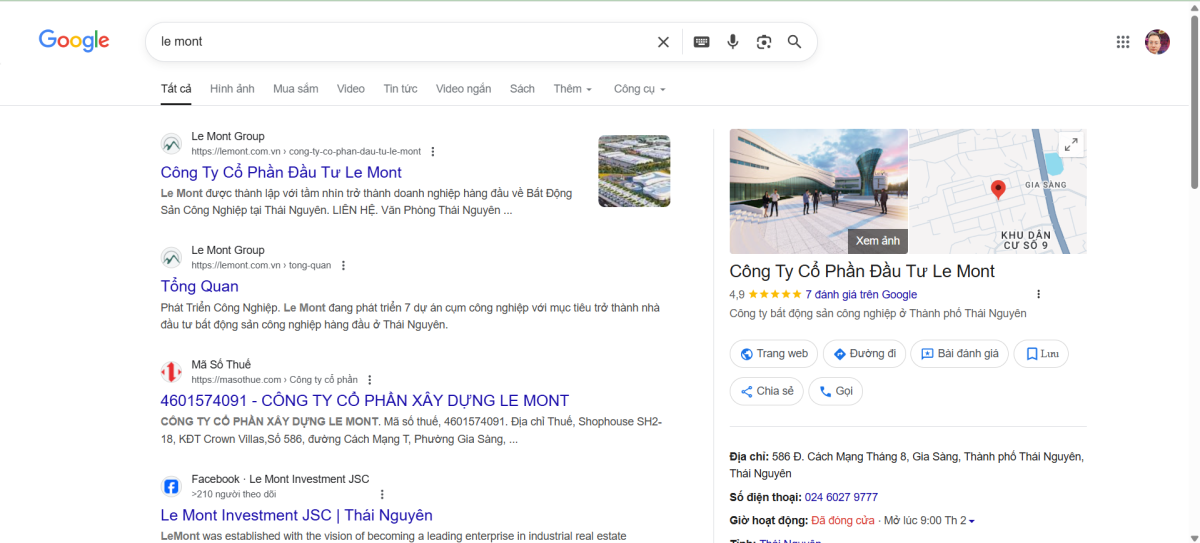1200x543 pixels.
Task: Save the place with Lưu button
Action: coord(1041,354)
